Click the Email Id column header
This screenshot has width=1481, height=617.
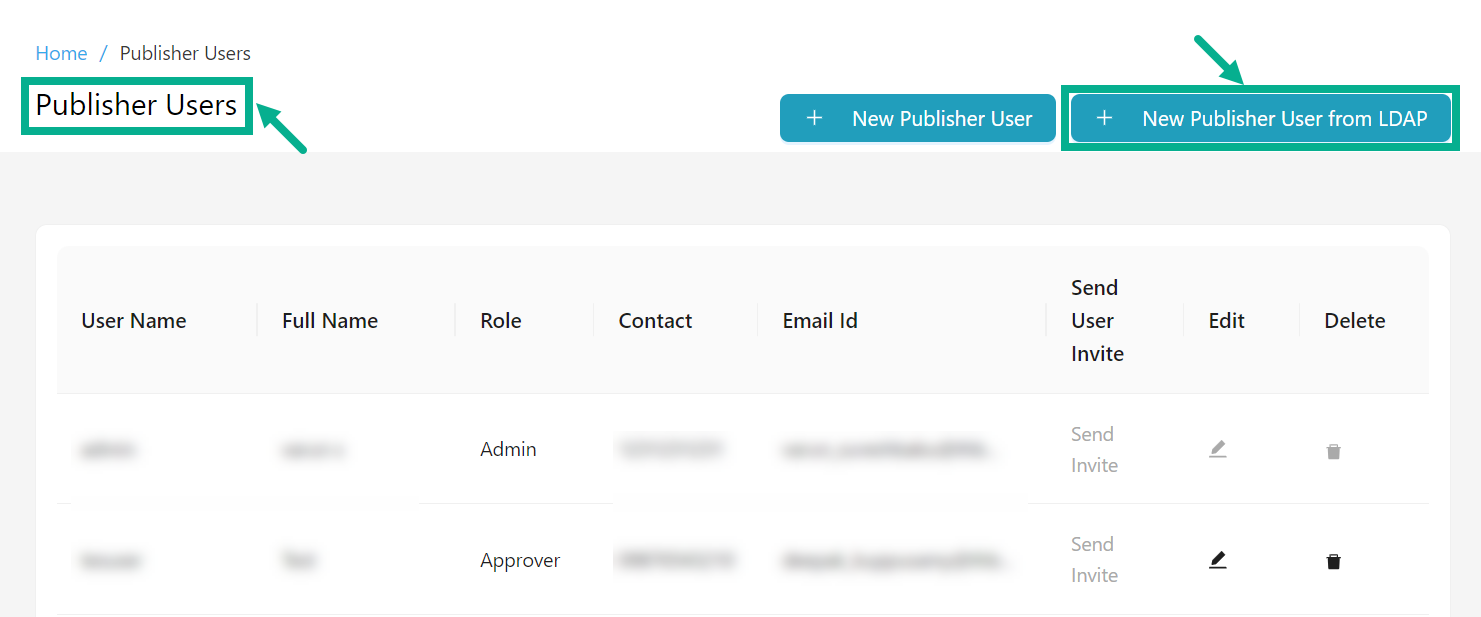[x=819, y=320]
